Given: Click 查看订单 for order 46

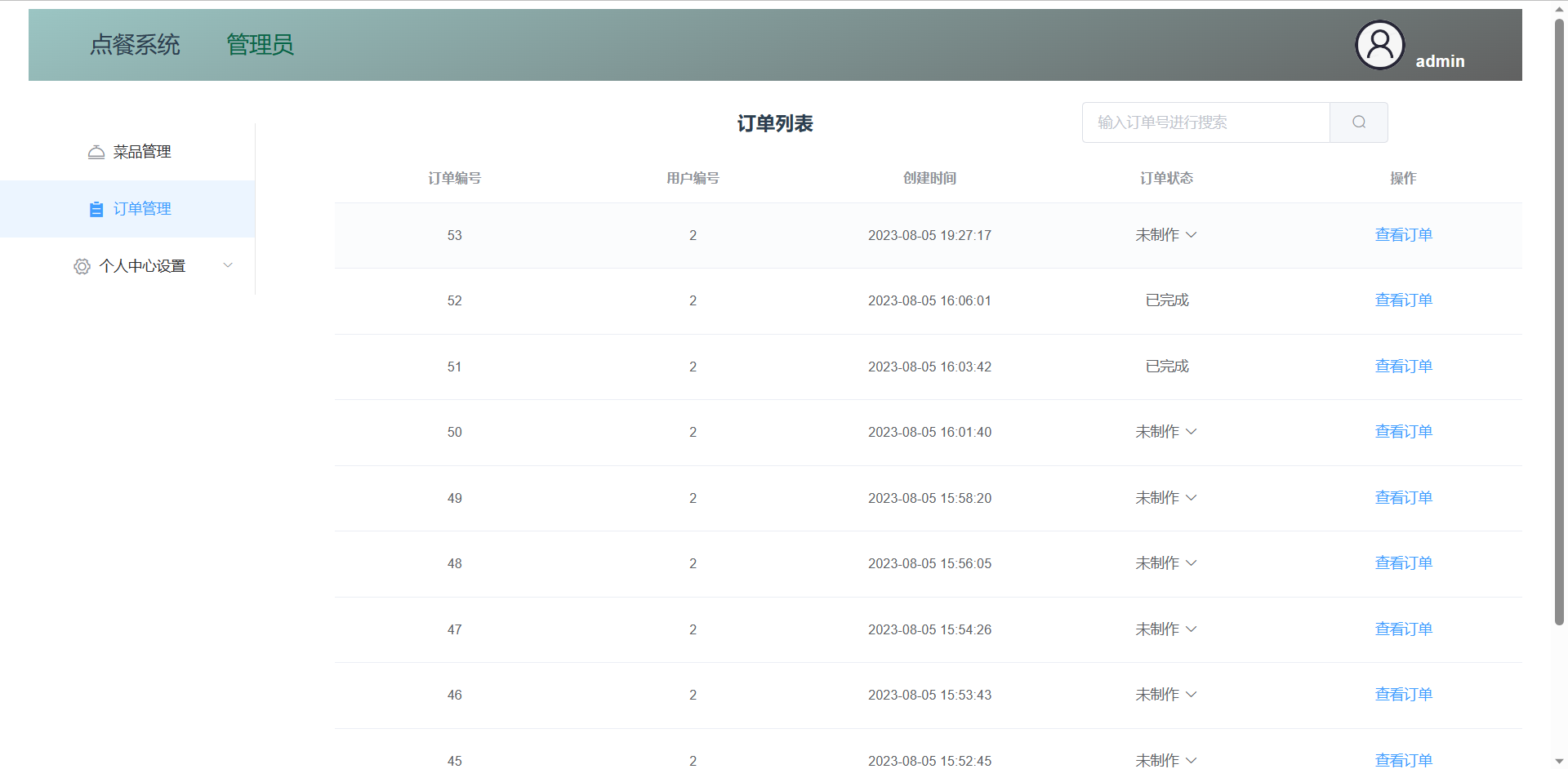Looking at the screenshot, I should (x=1403, y=695).
